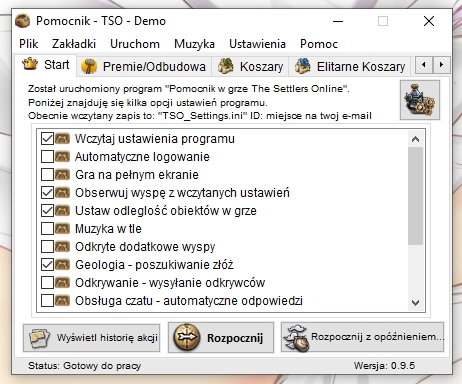Open the Pomoc menu
This screenshot has width=462, height=384.
tap(319, 44)
